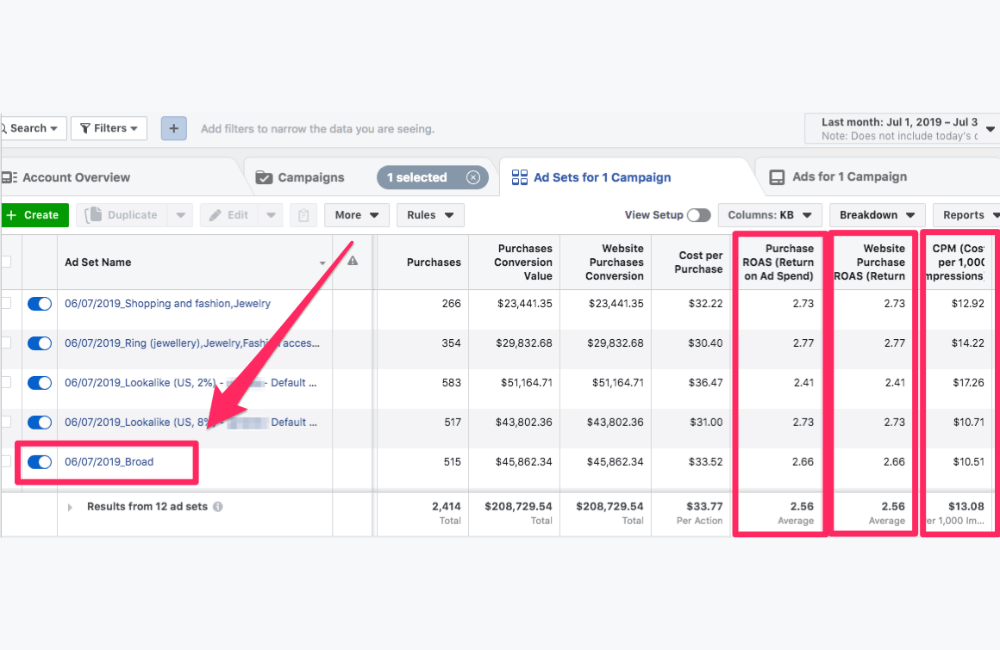Open the Duplicate options arrow
Viewport: 1000px width, 650px height.
click(180, 216)
